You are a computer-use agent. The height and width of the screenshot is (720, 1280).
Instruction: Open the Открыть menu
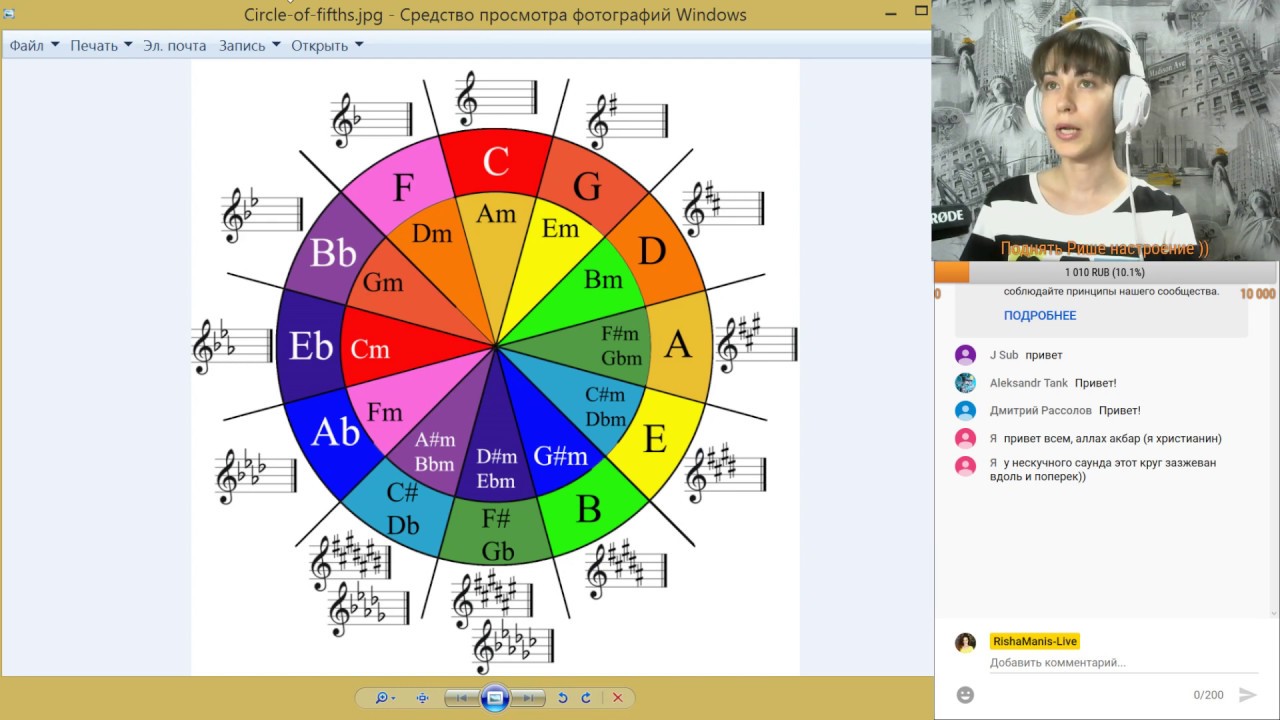point(327,45)
